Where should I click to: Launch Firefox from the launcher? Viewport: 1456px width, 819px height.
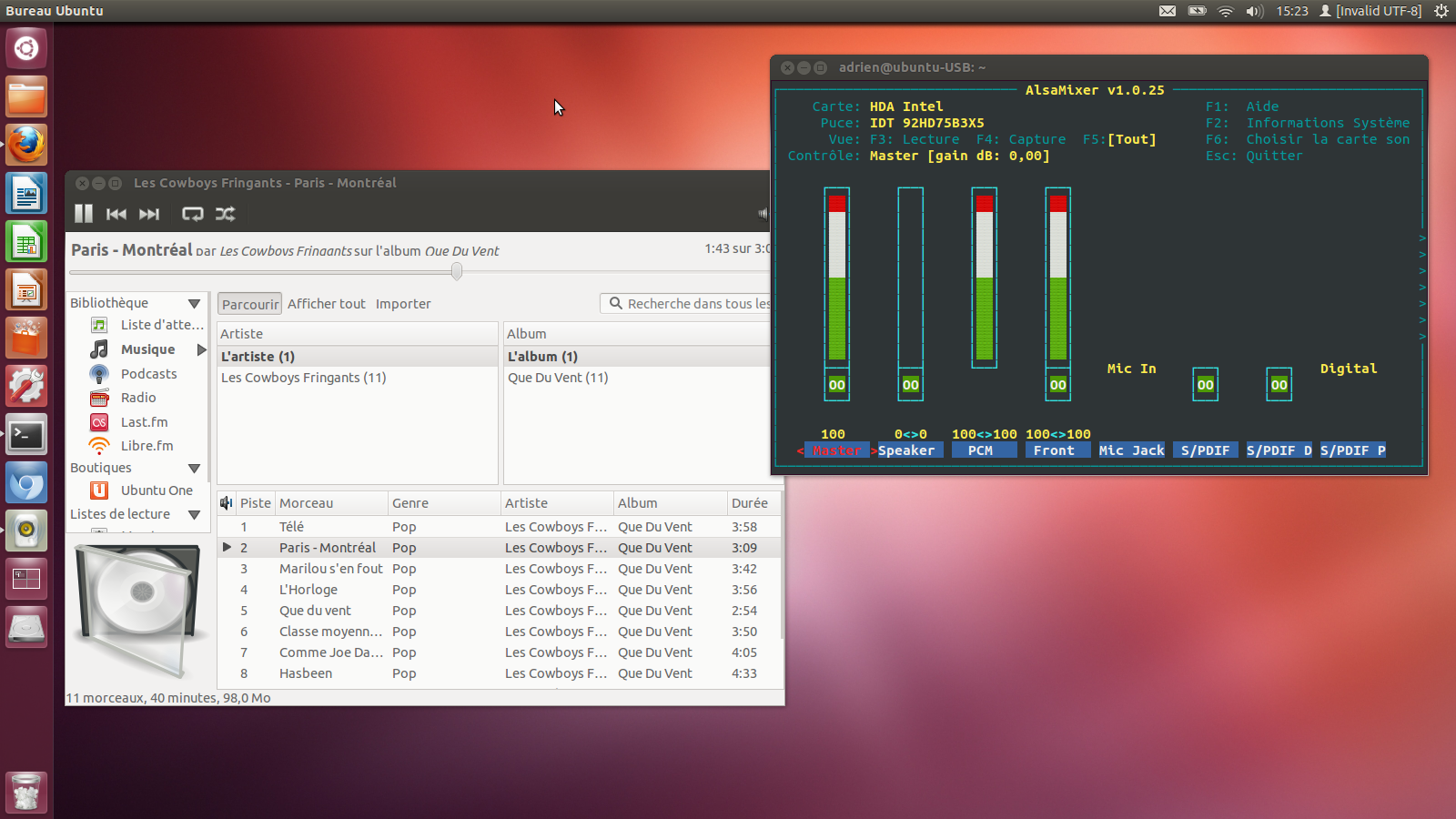26,145
